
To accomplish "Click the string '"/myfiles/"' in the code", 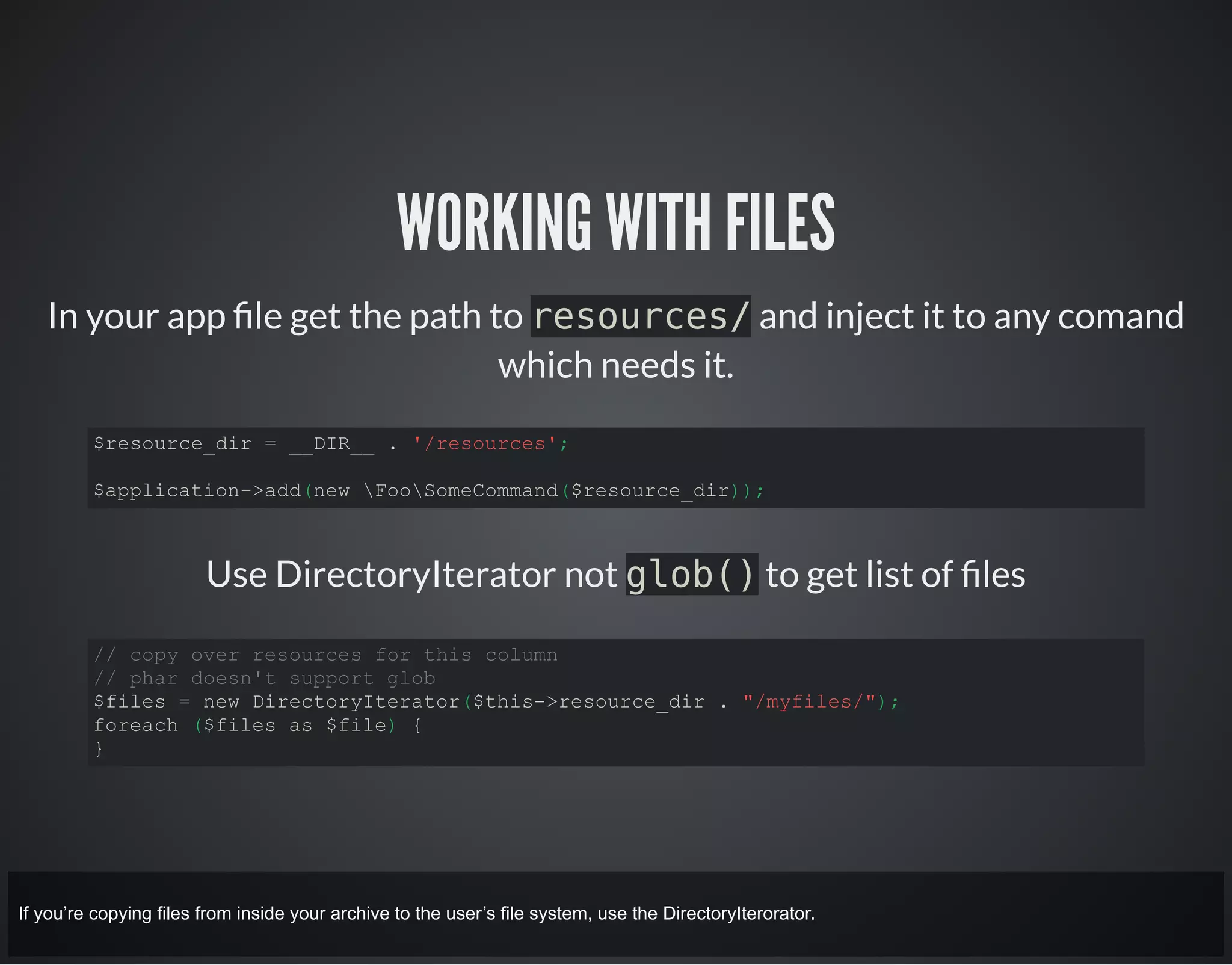I will (x=809, y=702).
